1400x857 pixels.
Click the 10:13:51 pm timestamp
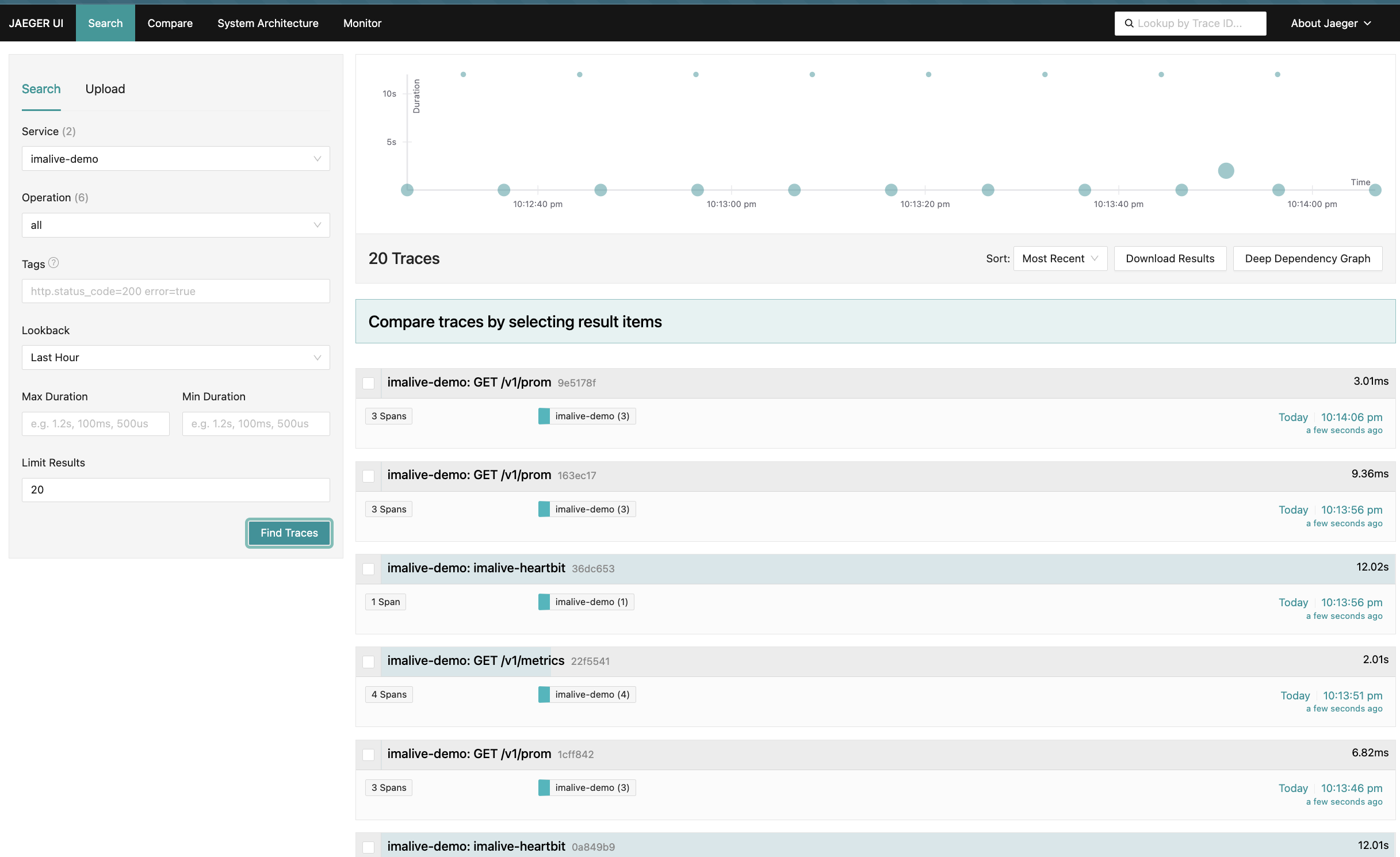click(x=1352, y=695)
